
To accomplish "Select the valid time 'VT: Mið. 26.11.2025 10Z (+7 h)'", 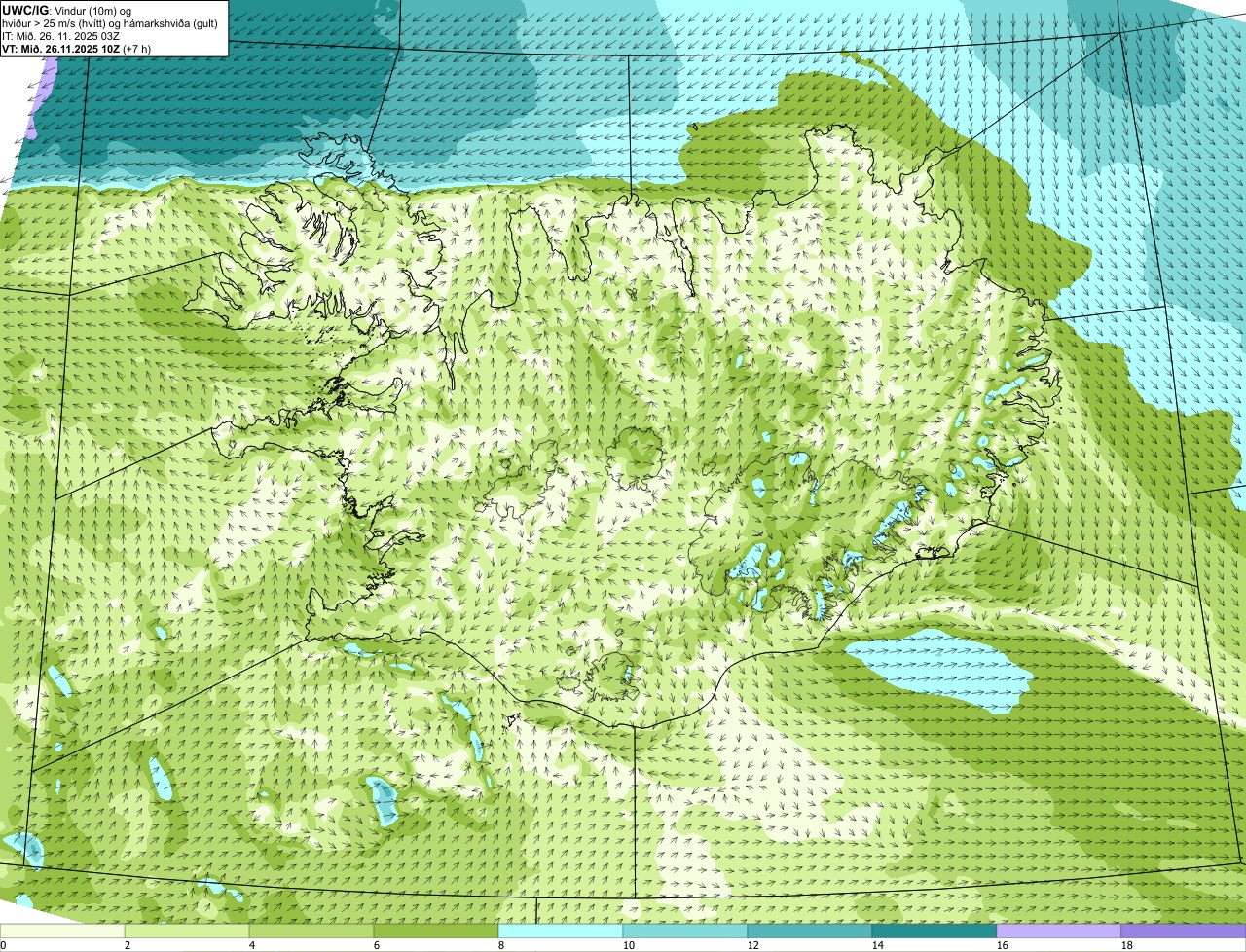I will (x=77, y=48).
